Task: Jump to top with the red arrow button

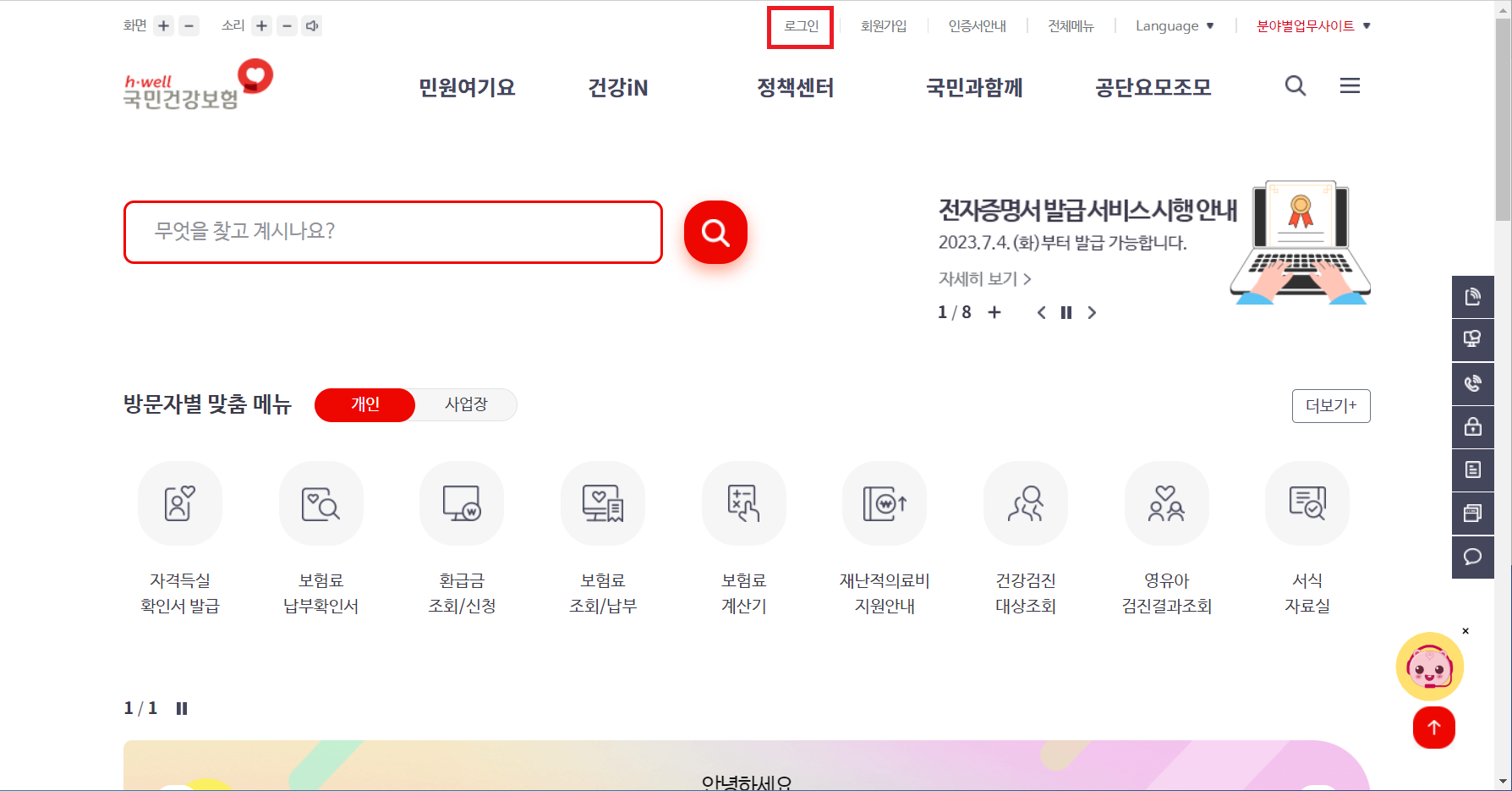Action: (x=1434, y=728)
